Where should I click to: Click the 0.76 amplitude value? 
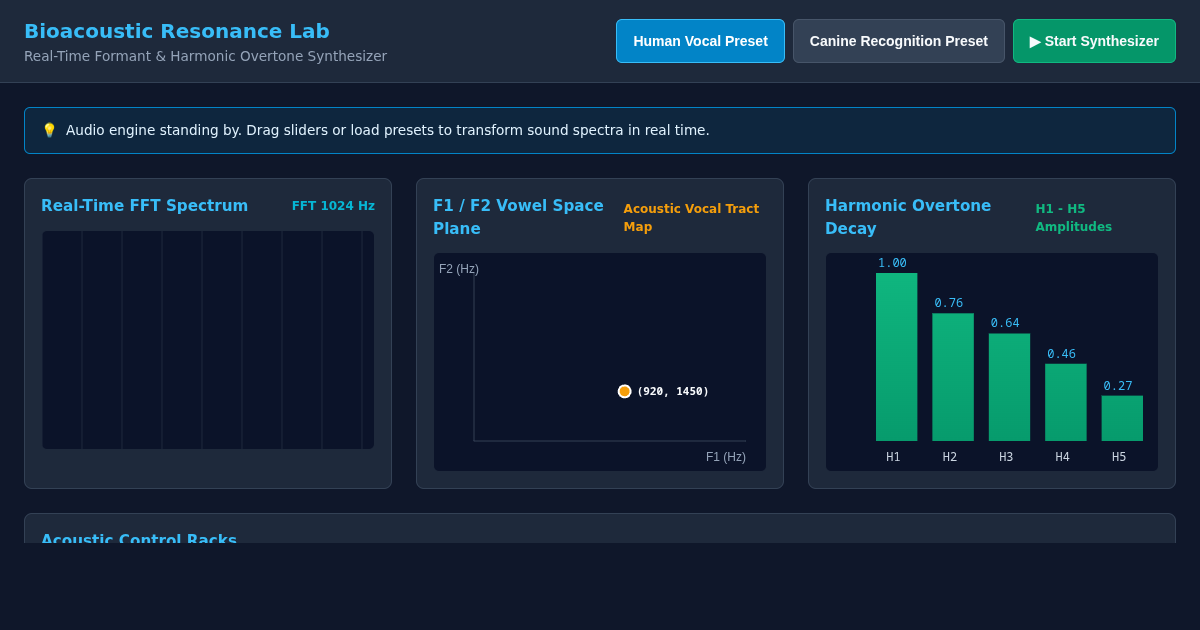(949, 303)
